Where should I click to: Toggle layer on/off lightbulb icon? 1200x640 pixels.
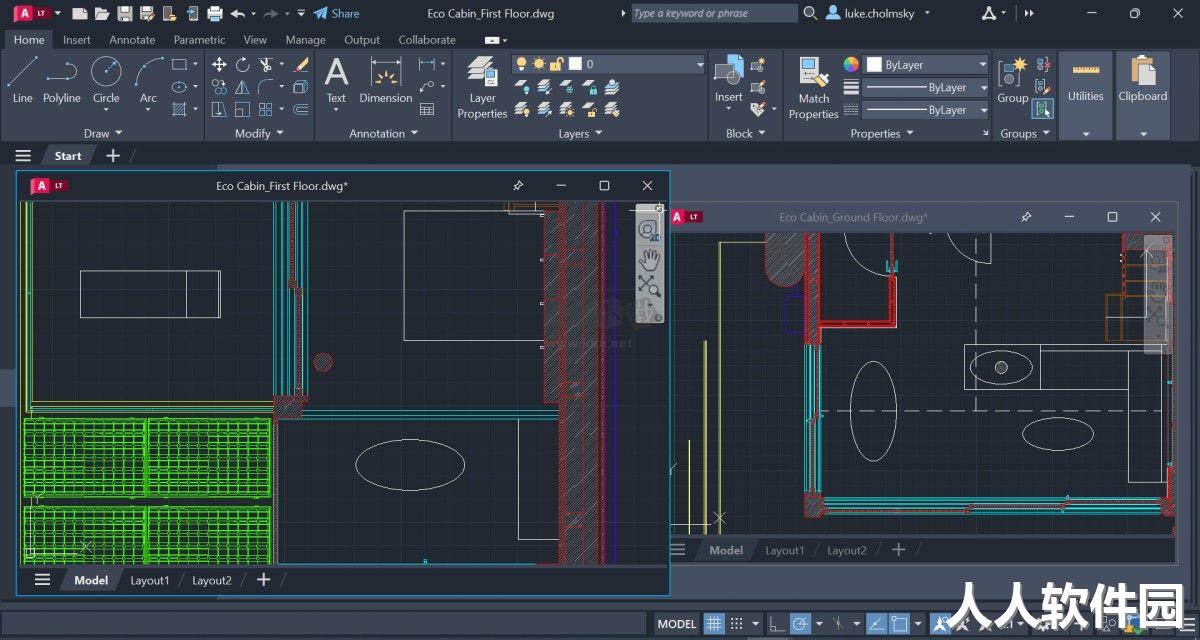522,64
